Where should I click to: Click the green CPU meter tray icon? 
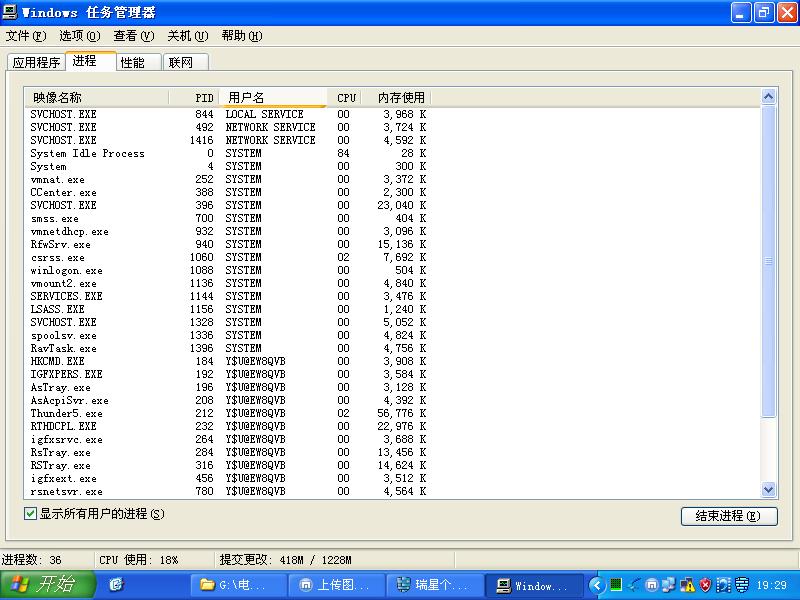[x=616, y=585]
